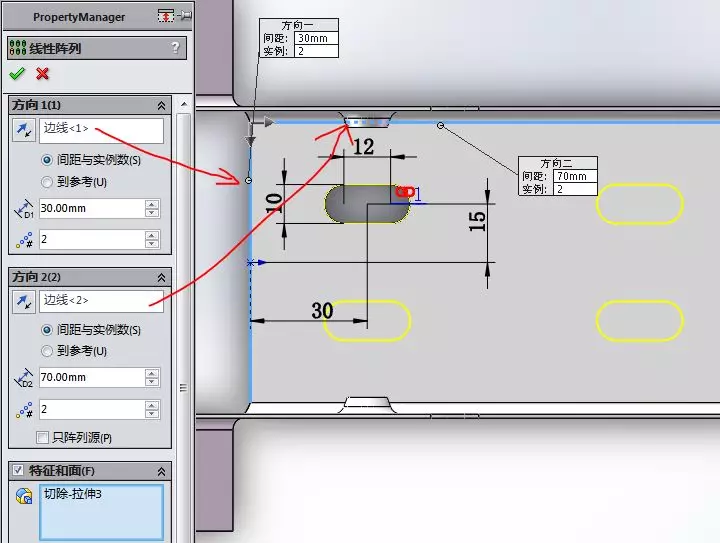The width and height of the screenshot is (720, 543).
Task: Collapse the Direction 2 section
Action: 161,278
